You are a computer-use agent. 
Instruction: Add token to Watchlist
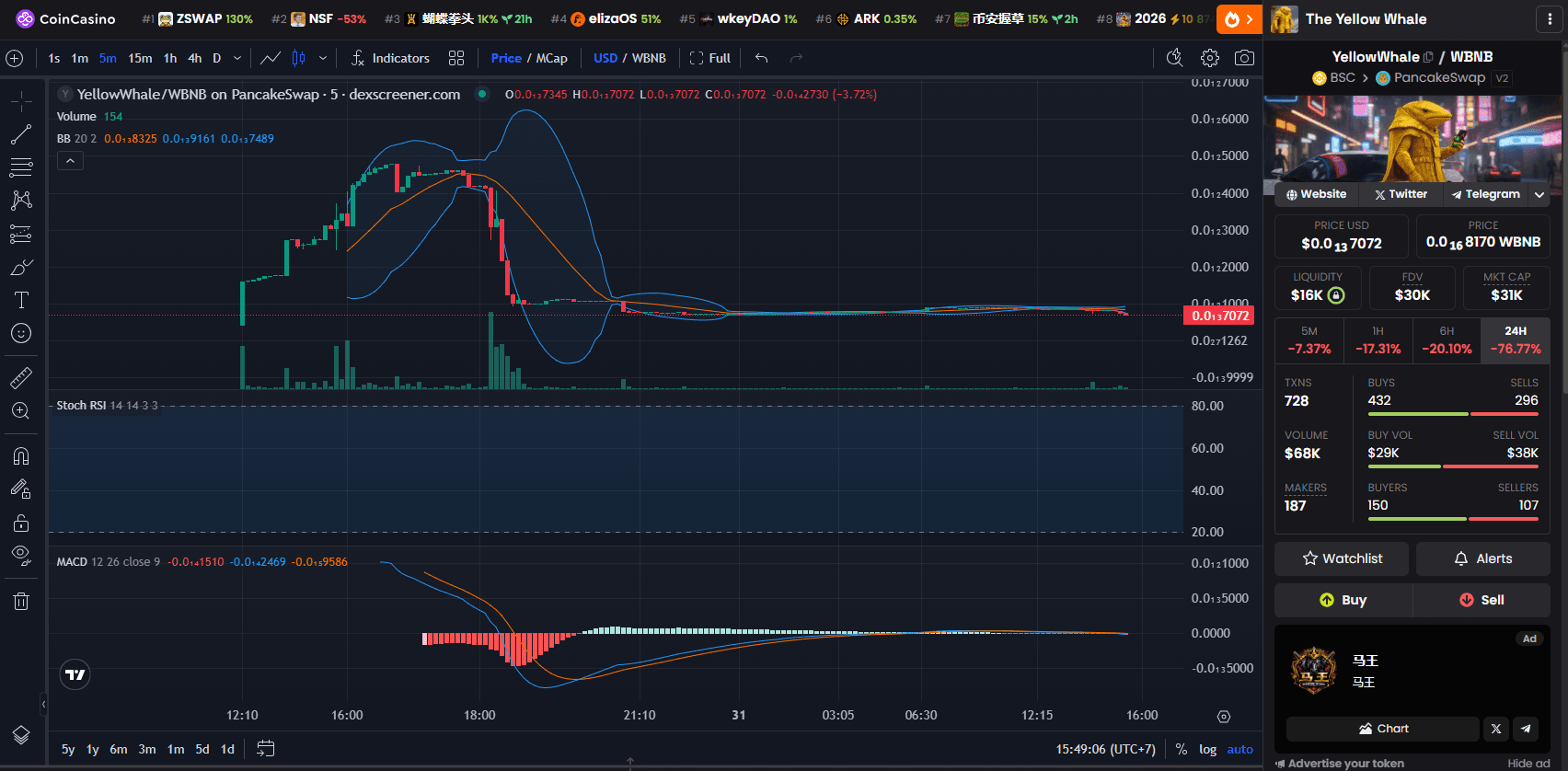1342,558
